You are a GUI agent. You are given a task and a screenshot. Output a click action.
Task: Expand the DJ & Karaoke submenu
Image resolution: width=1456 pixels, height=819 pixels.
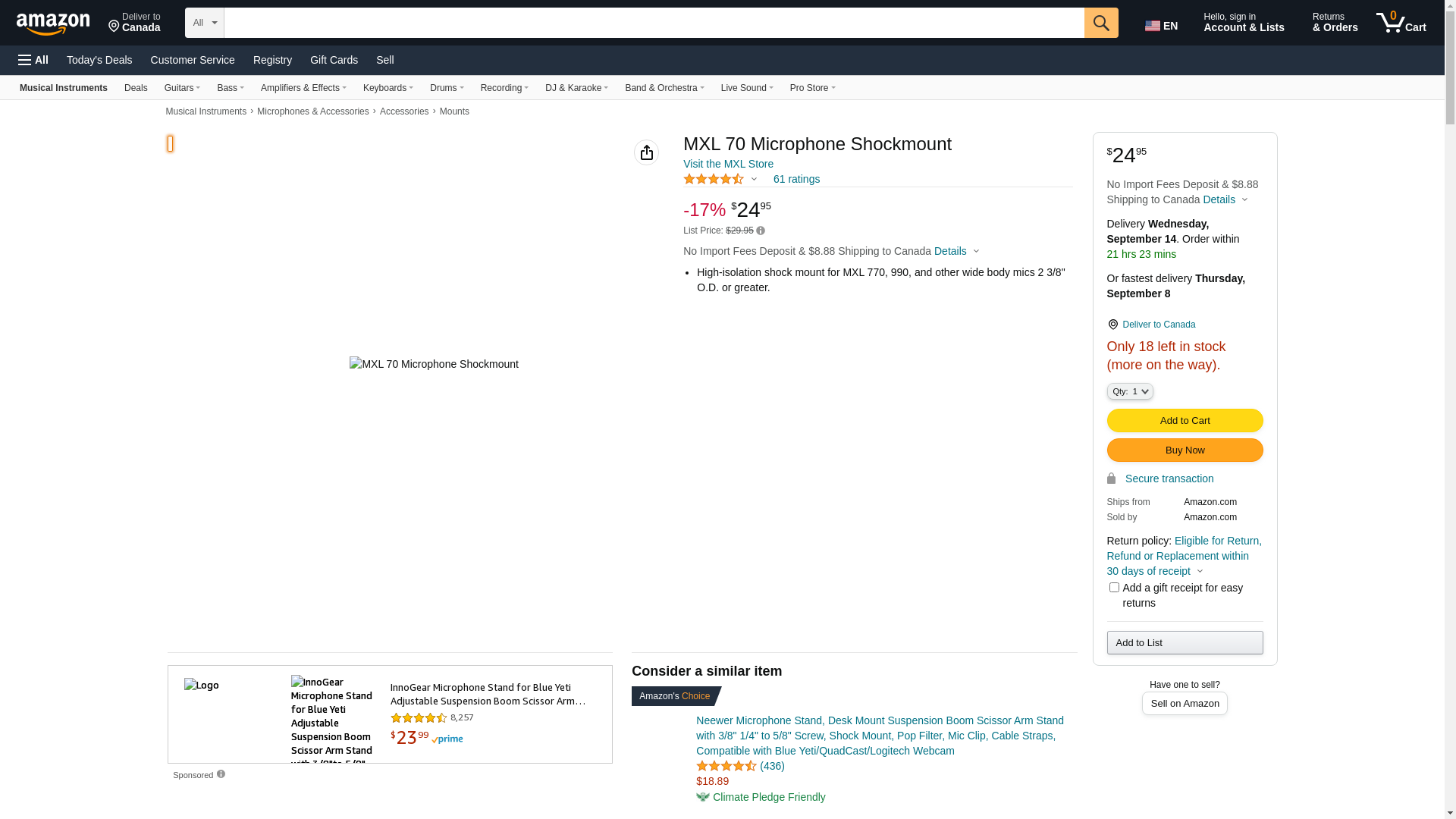pos(576,88)
